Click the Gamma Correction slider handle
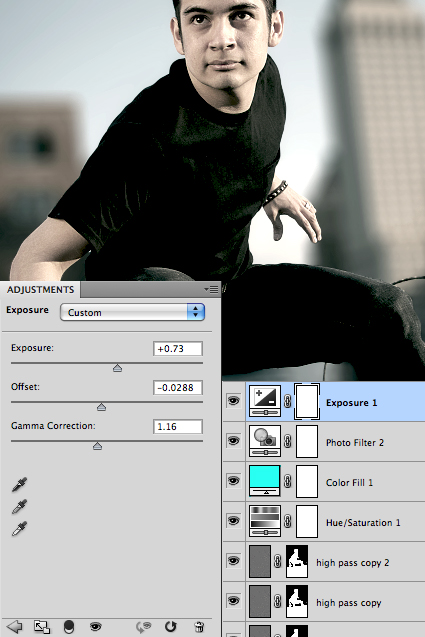425x637 pixels. point(97,446)
